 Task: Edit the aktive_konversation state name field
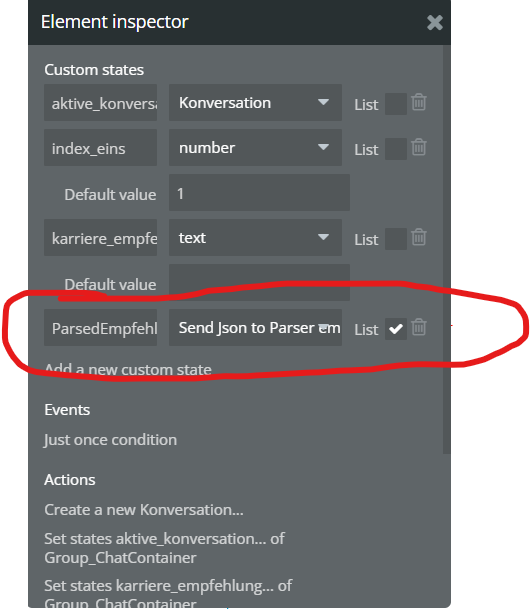click(x=101, y=103)
